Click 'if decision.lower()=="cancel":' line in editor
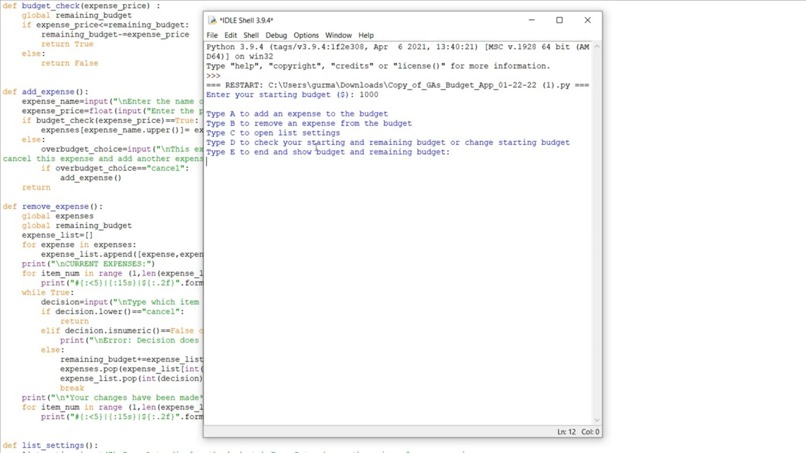The width and height of the screenshot is (806, 453). (113, 312)
